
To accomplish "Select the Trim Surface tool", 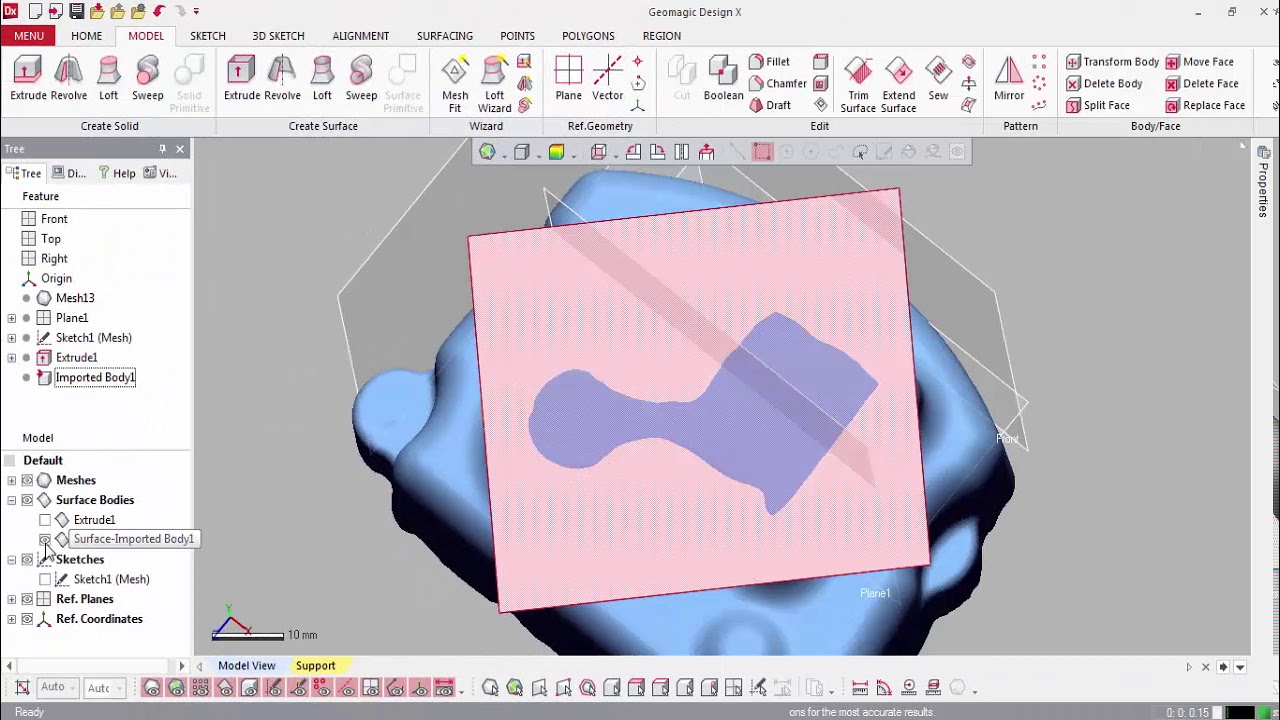I will point(858,84).
